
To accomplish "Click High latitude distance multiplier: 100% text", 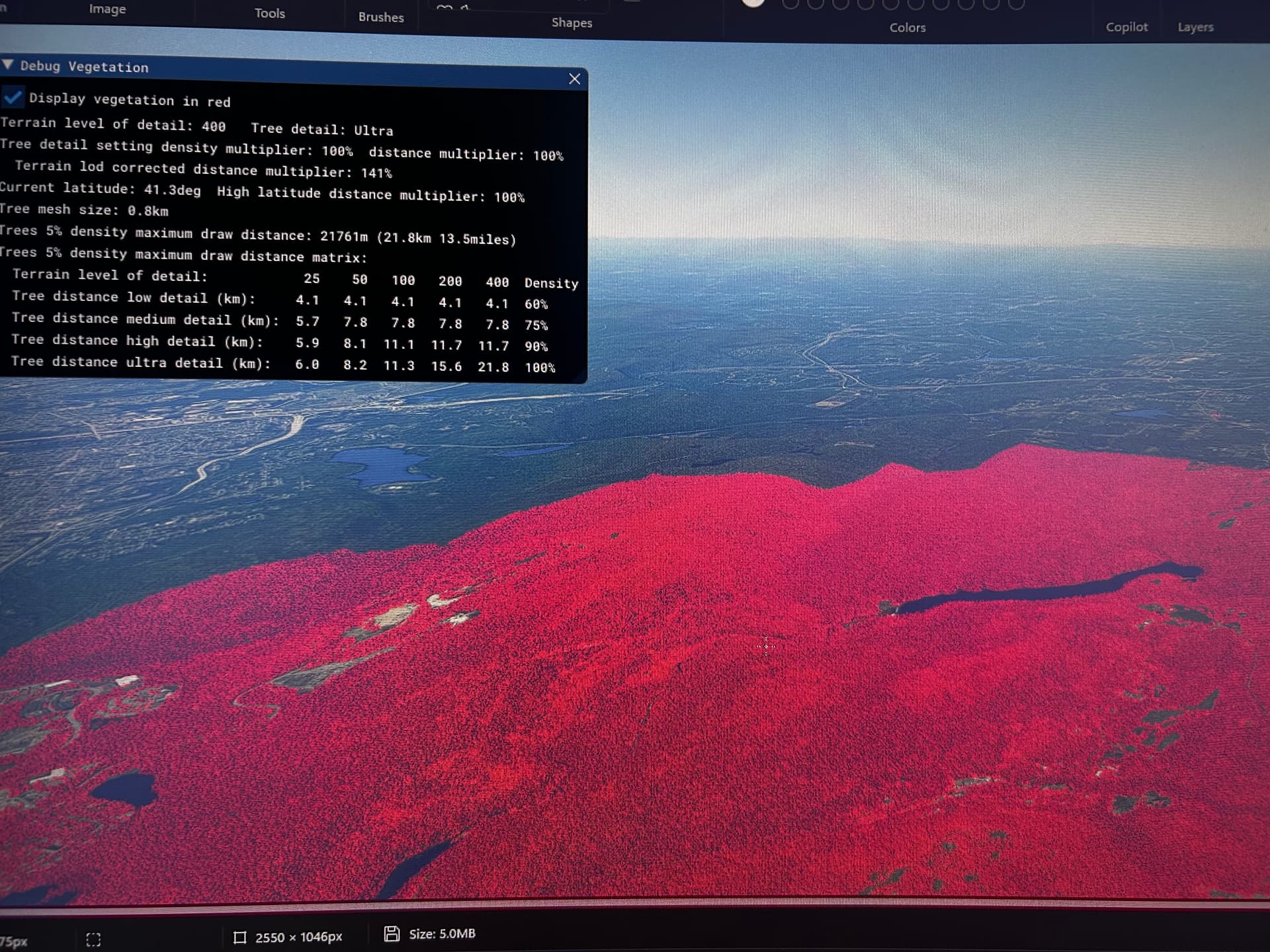I will [370, 194].
